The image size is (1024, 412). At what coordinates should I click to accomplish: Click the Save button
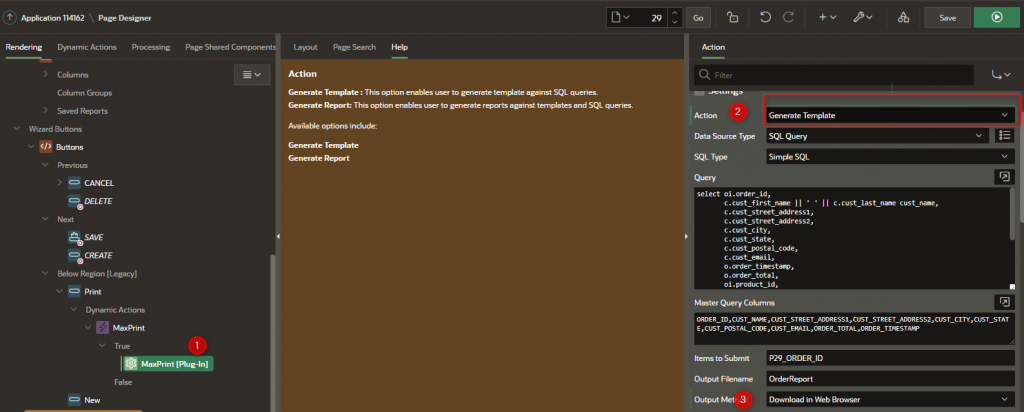pos(948,17)
